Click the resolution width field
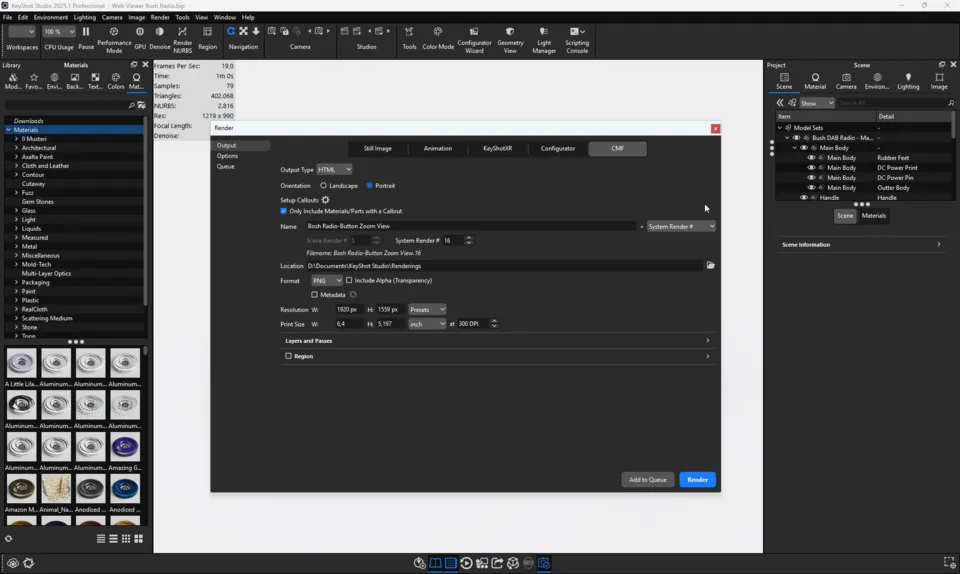Screen dimensions: 960x574 point(350,310)
